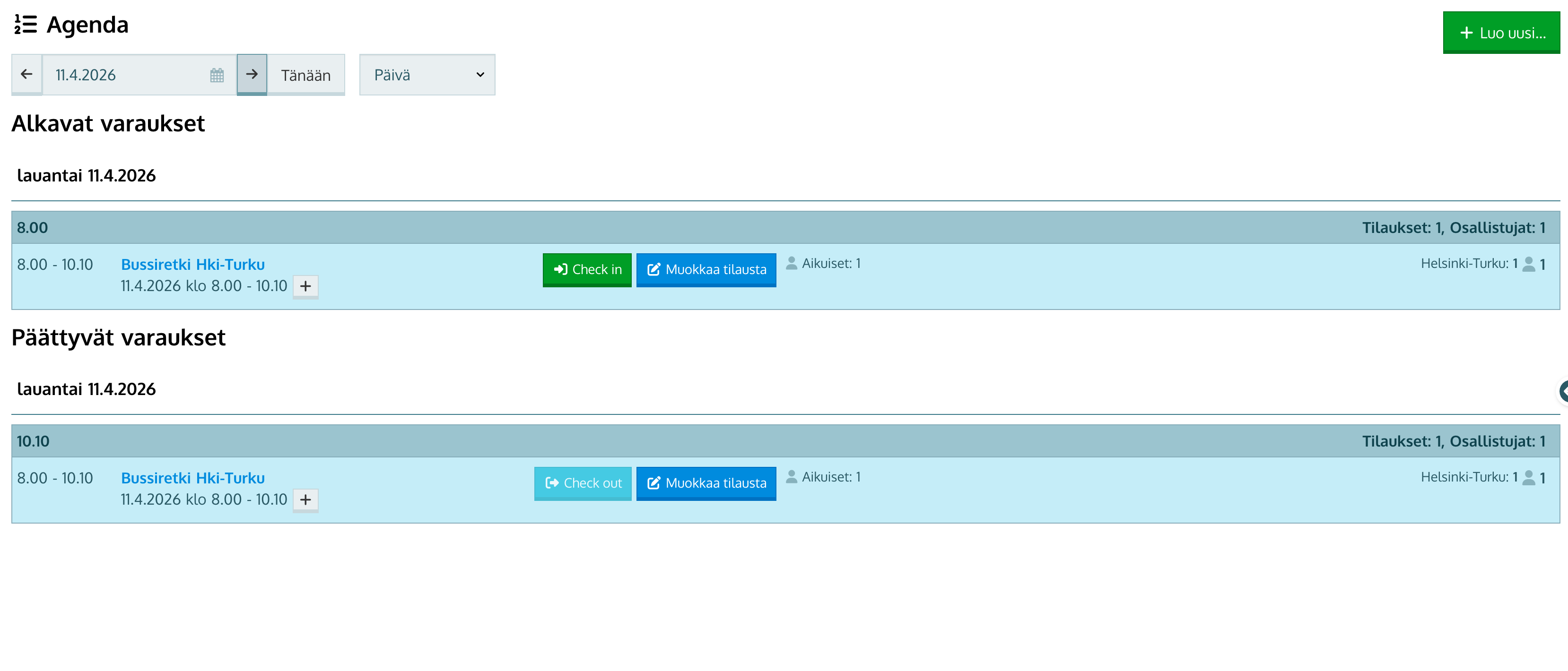Open Bussiretki Hki-Turku link in starting bookings

[193, 264]
